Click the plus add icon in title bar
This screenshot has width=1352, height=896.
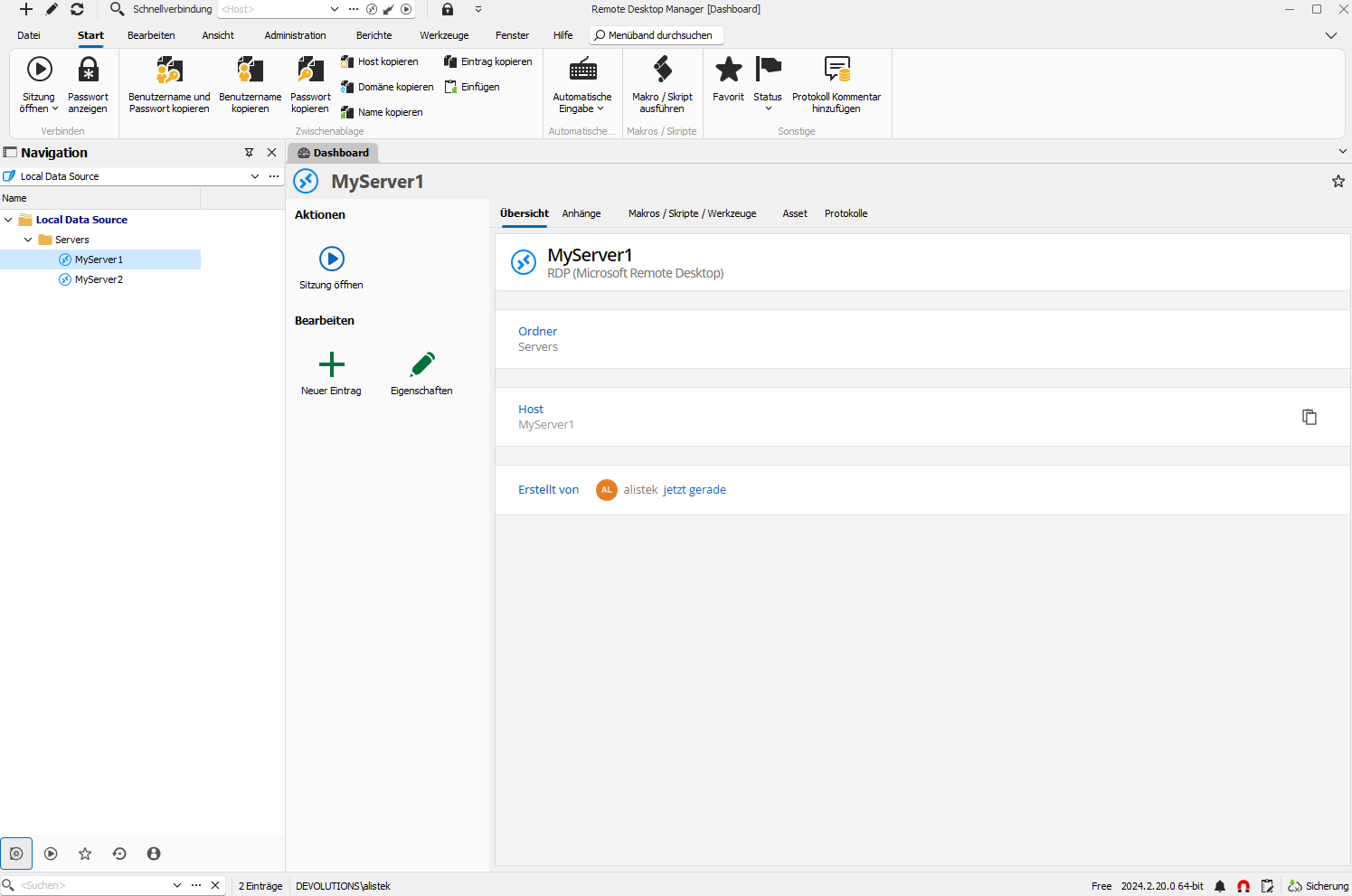point(26,9)
